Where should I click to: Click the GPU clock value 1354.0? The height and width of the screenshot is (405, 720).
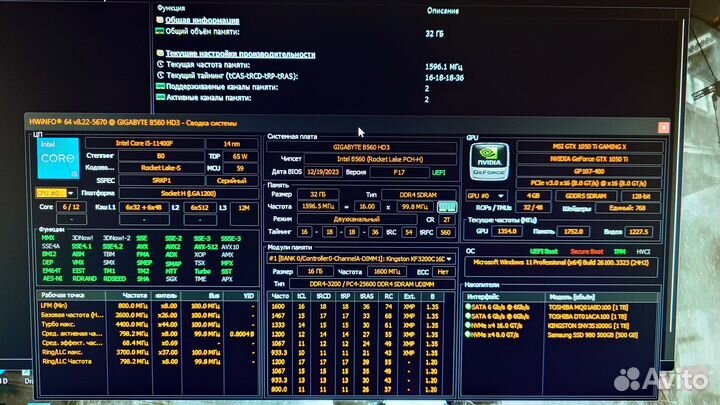(507, 231)
